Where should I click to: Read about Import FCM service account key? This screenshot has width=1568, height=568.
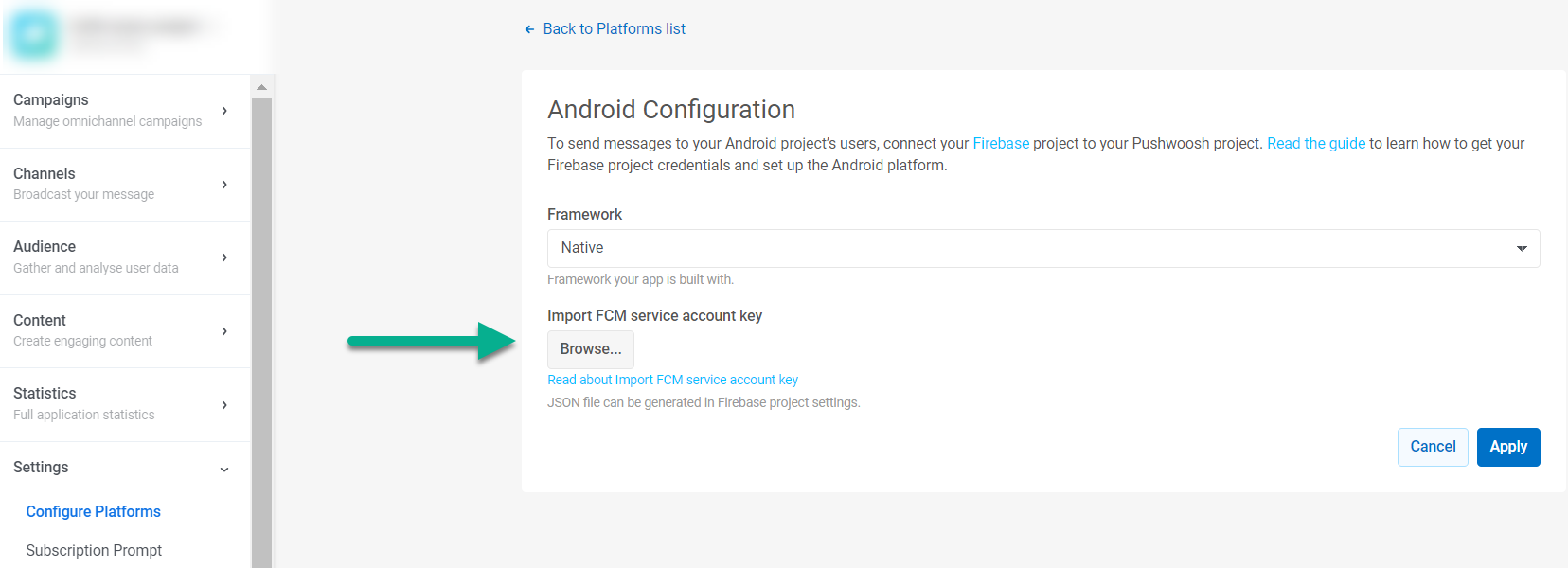coord(672,380)
